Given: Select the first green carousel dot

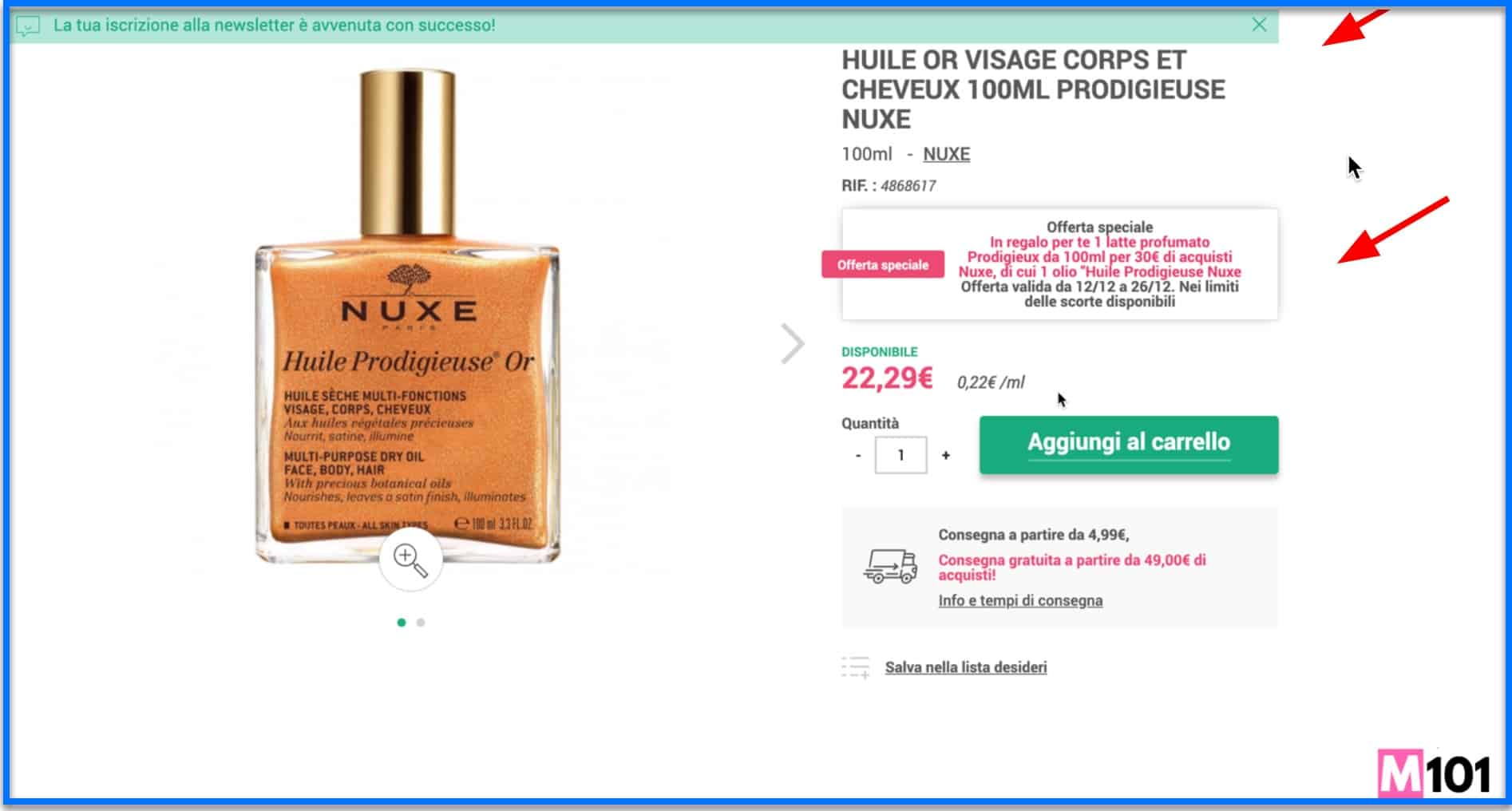Looking at the screenshot, I should [x=402, y=623].
